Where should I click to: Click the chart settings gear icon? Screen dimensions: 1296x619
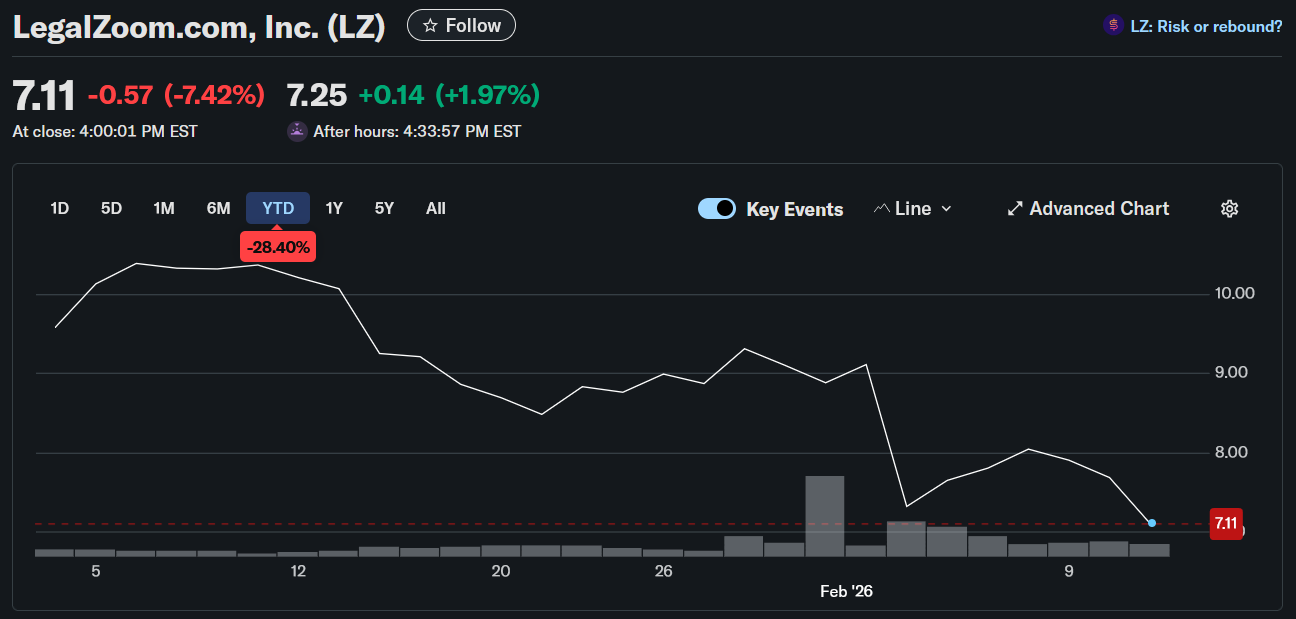click(1229, 208)
